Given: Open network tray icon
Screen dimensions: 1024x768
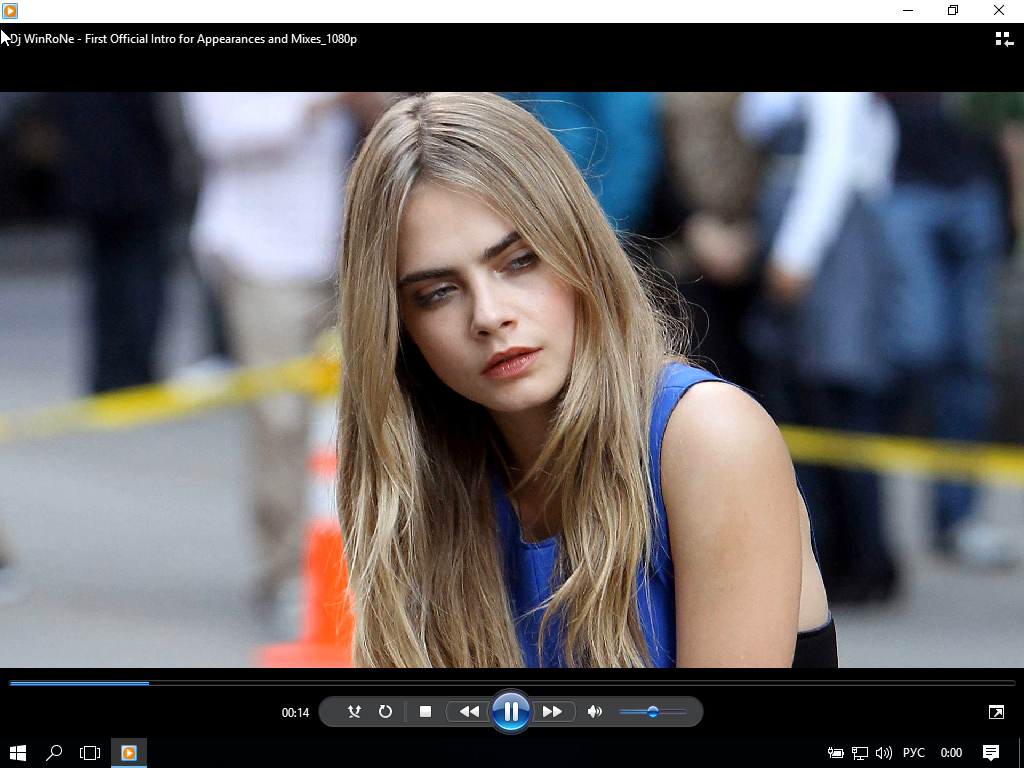Looking at the screenshot, I should coord(859,753).
